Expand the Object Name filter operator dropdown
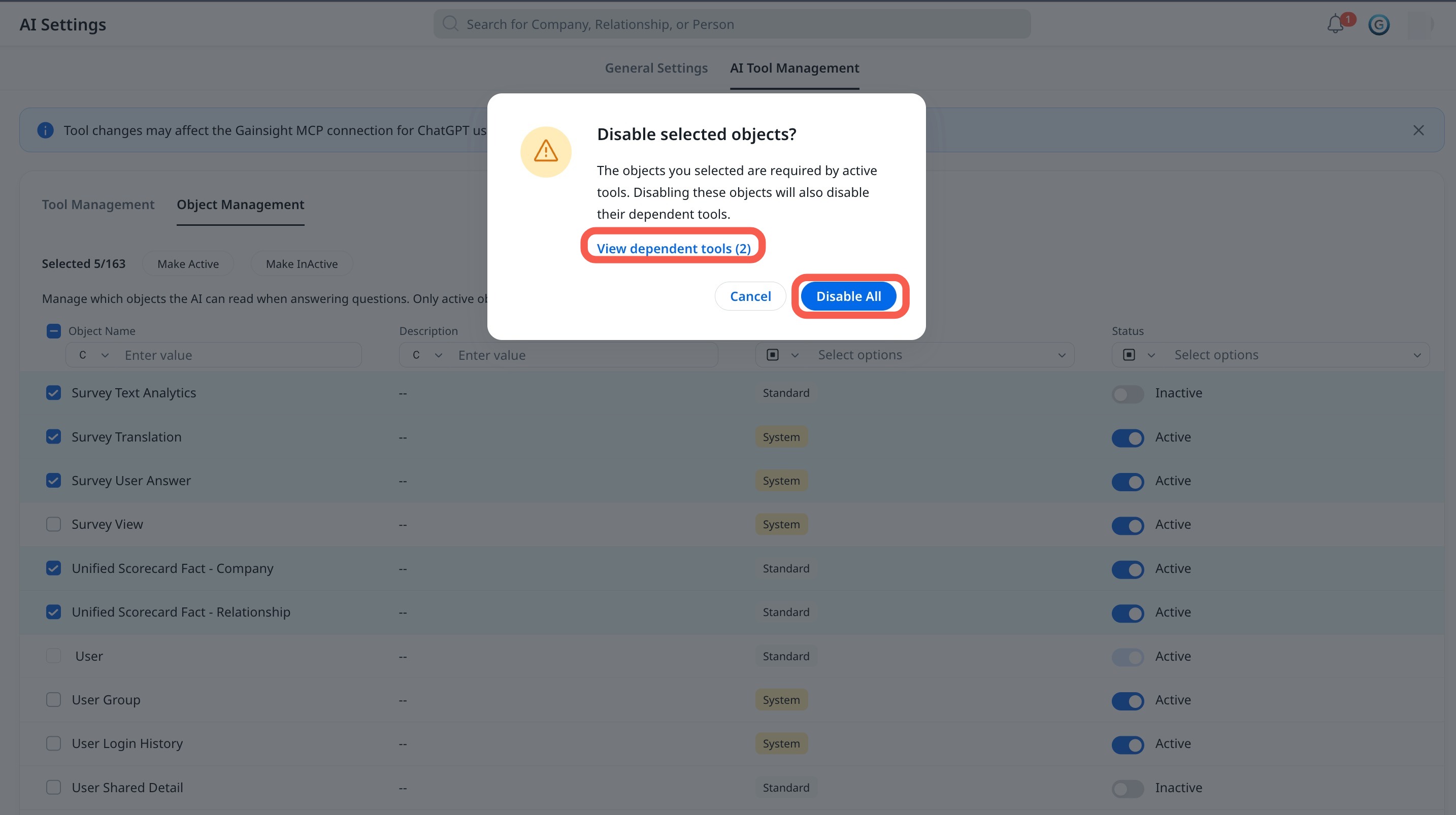The image size is (1456, 815). 94,355
